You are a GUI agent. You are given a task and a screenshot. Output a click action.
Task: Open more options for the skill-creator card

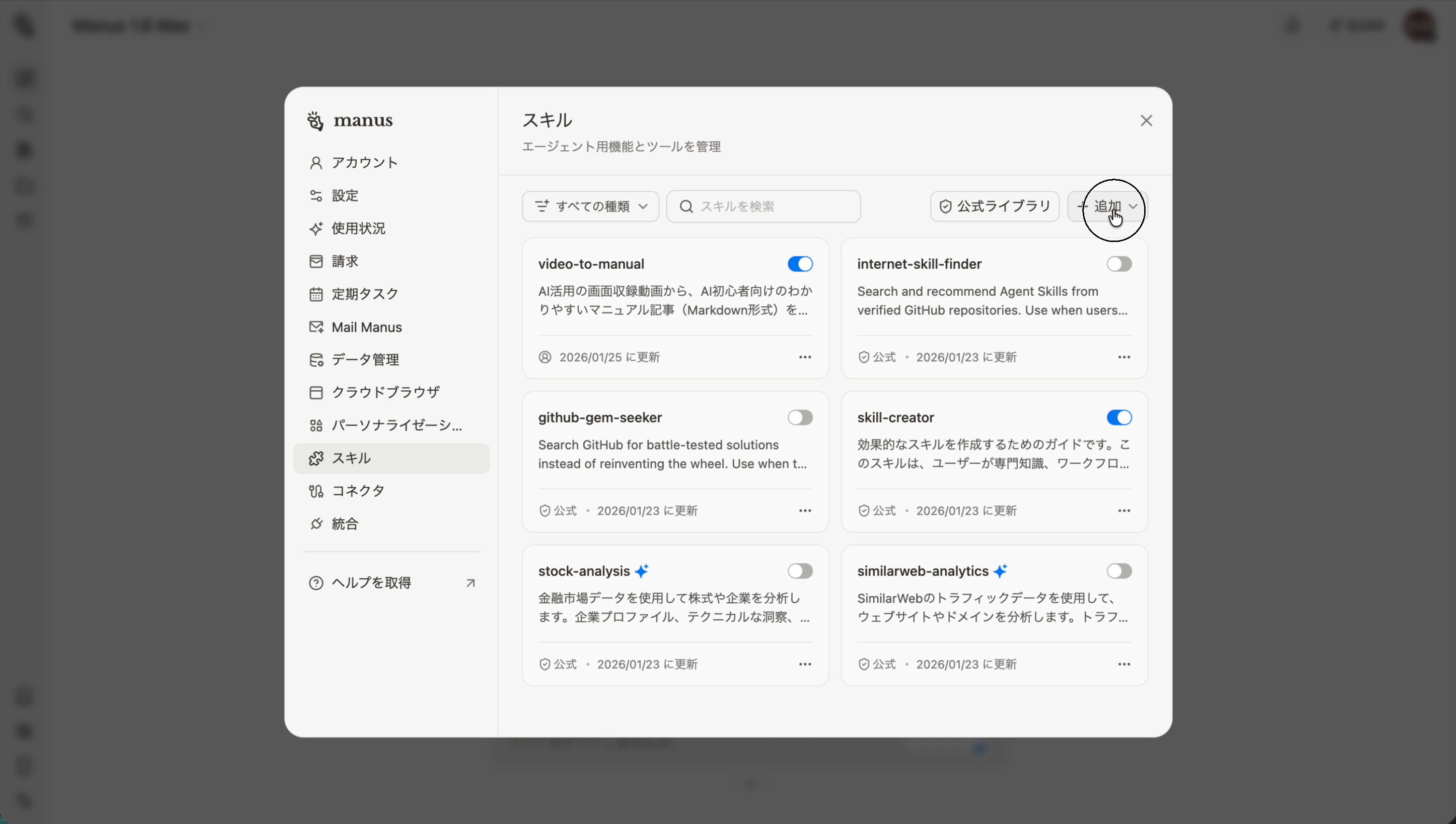tap(1124, 510)
